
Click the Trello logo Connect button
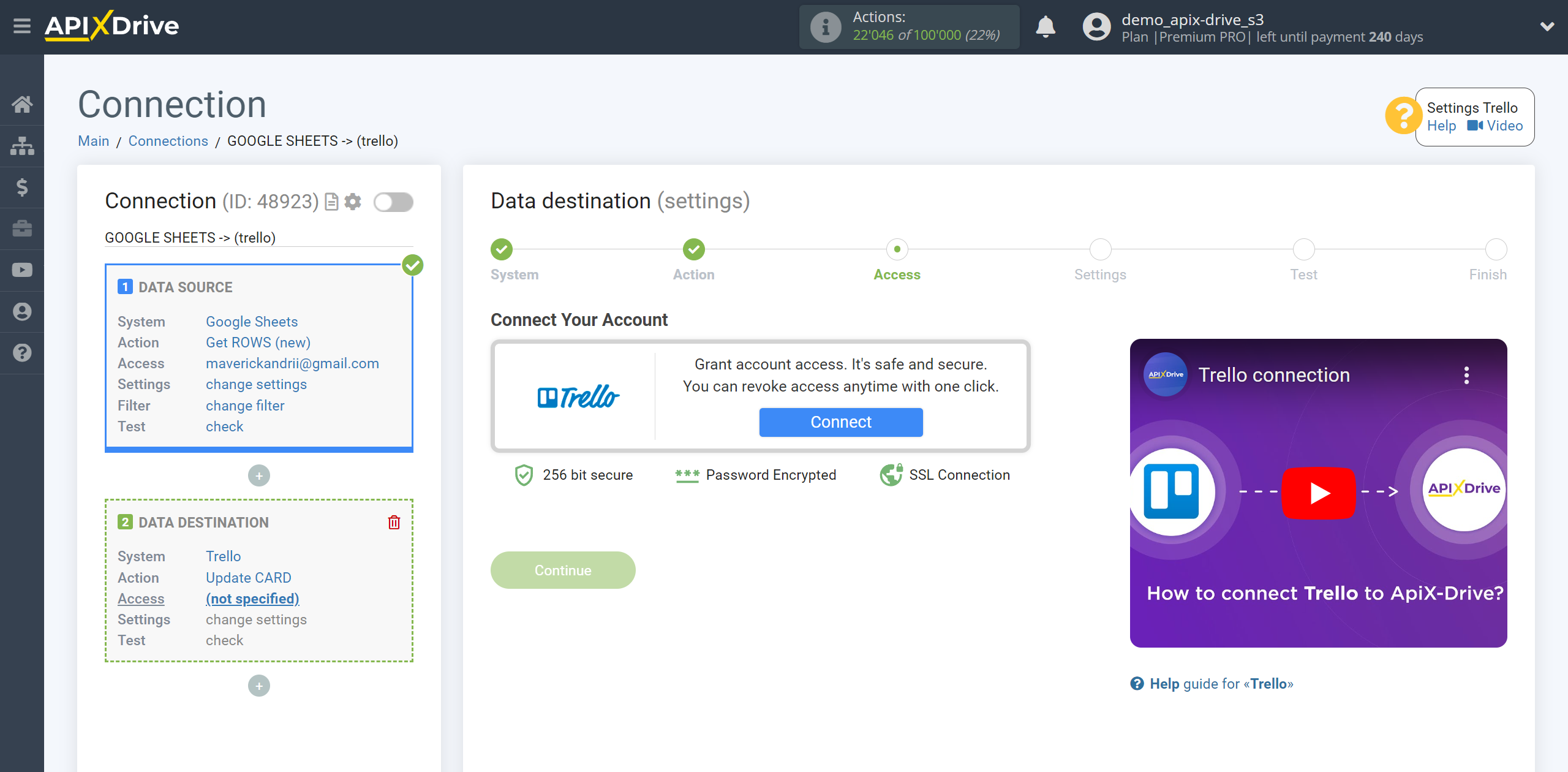point(841,421)
